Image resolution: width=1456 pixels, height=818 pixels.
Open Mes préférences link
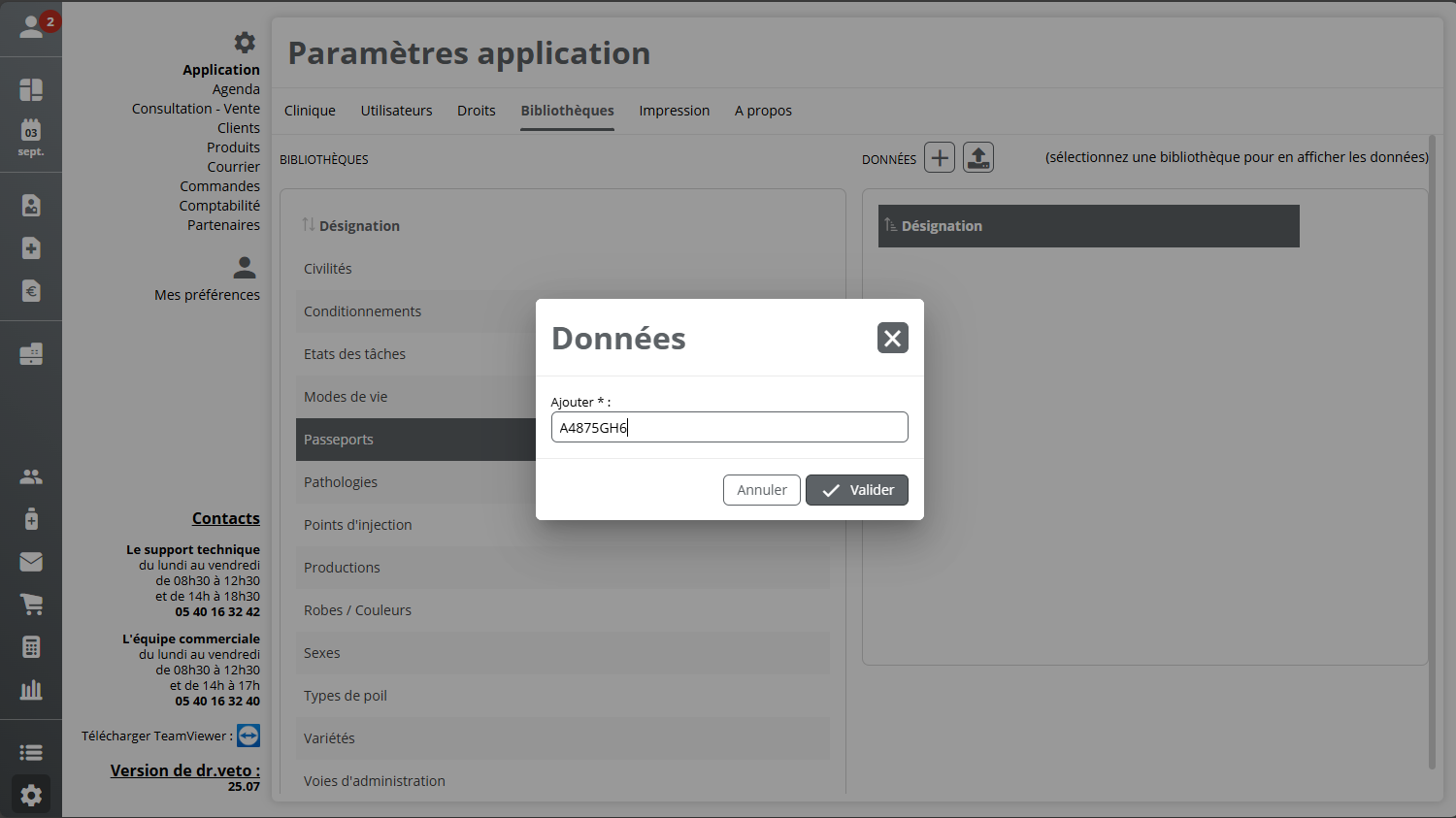point(207,295)
